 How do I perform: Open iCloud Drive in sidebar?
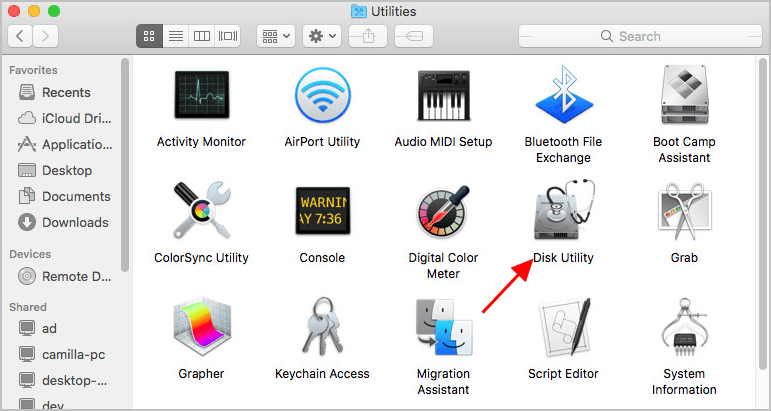point(63,118)
